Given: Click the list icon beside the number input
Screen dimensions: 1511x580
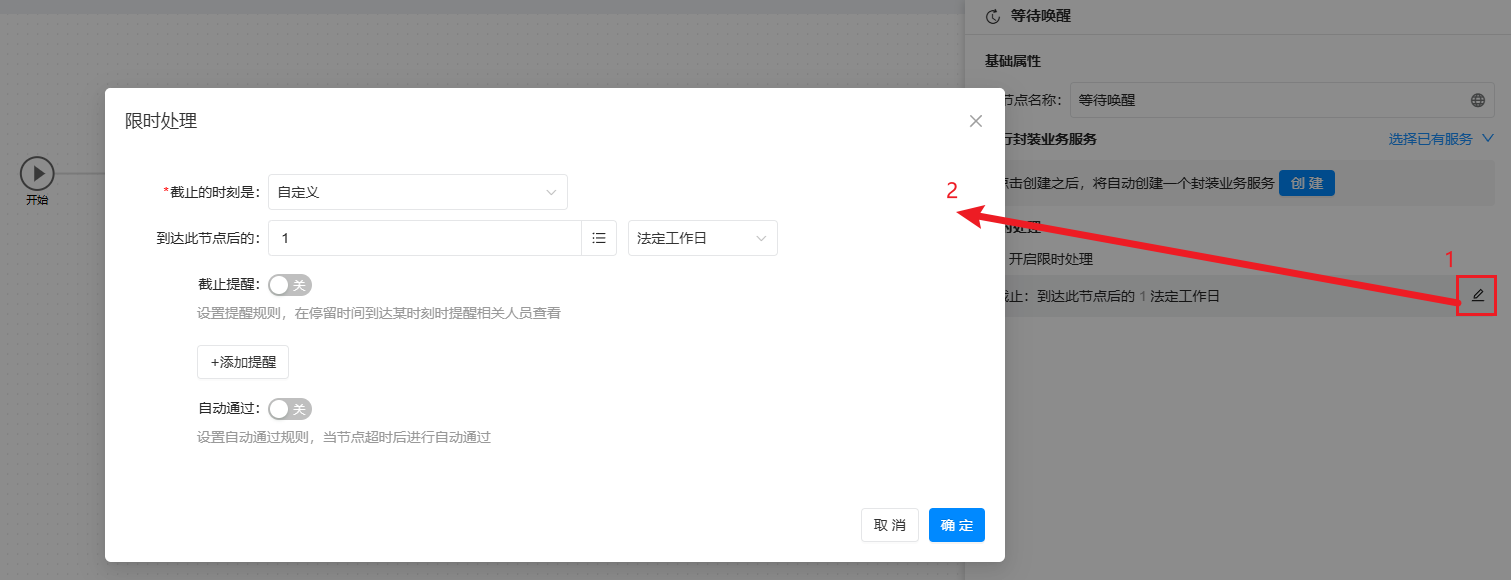Looking at the screenshot, I should pyautogui.click(x=599, y=238).
